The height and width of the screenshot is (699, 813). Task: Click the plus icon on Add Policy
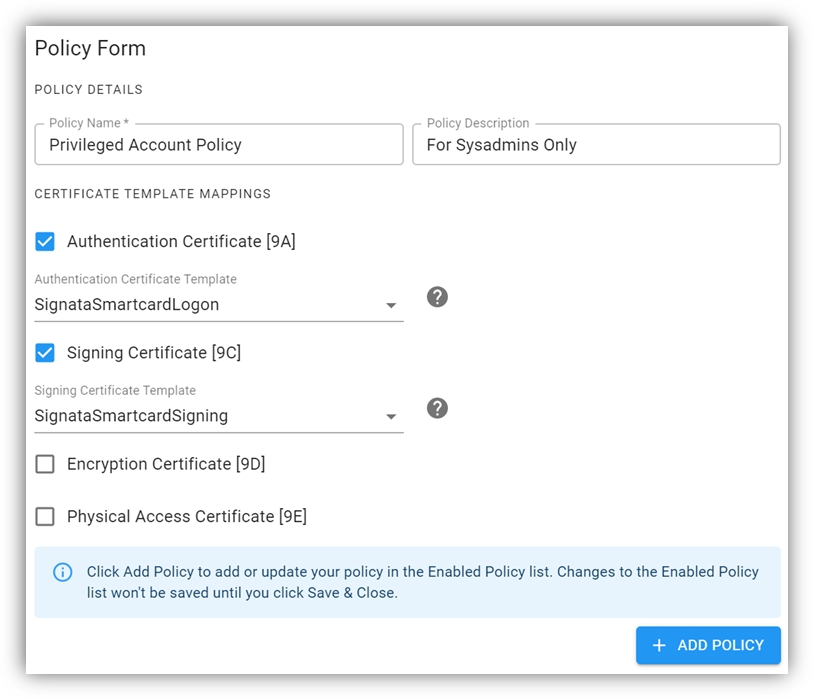point(659,646)
